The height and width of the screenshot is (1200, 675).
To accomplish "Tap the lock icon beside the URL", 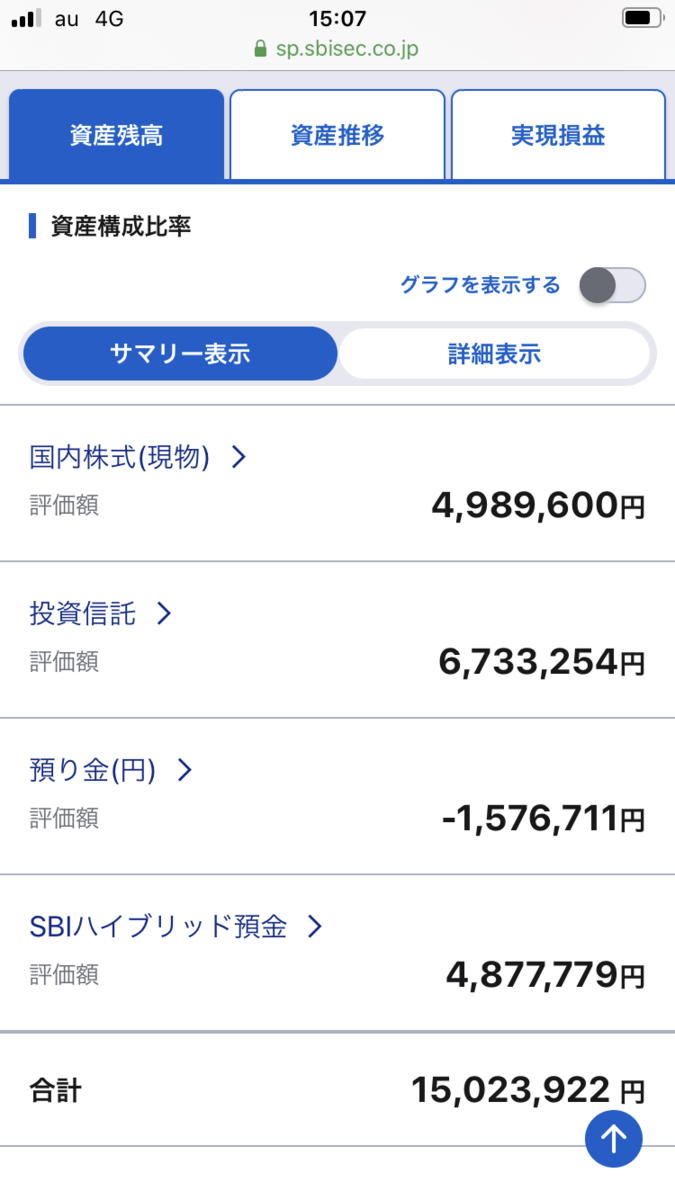I will pyautogui.click(x=261, y=49).
